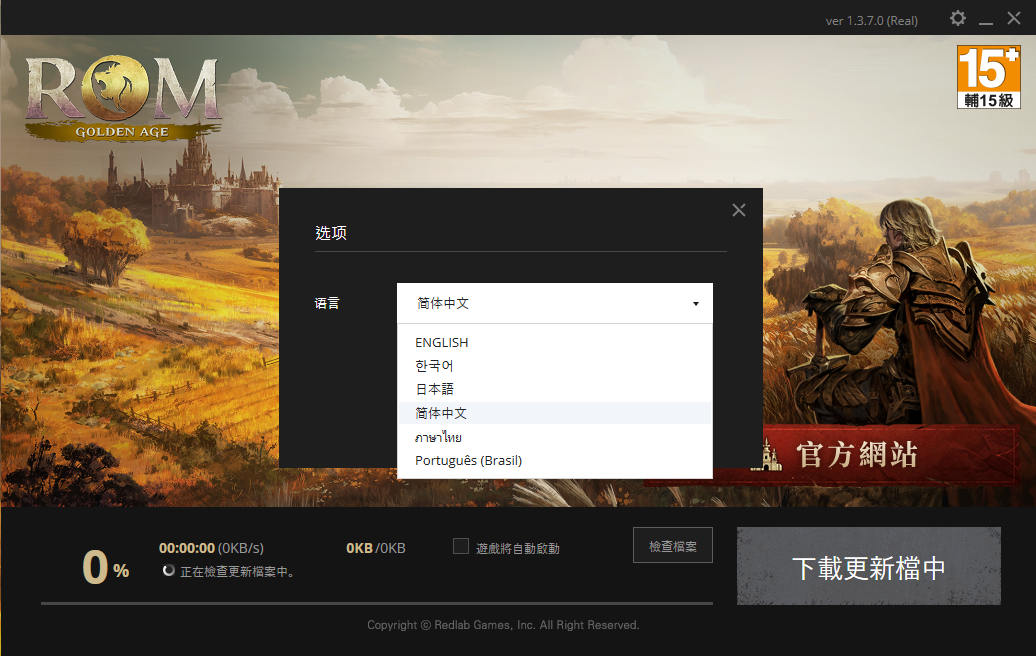Click the 下載更新檔中 button

click(x=868, y=567)
